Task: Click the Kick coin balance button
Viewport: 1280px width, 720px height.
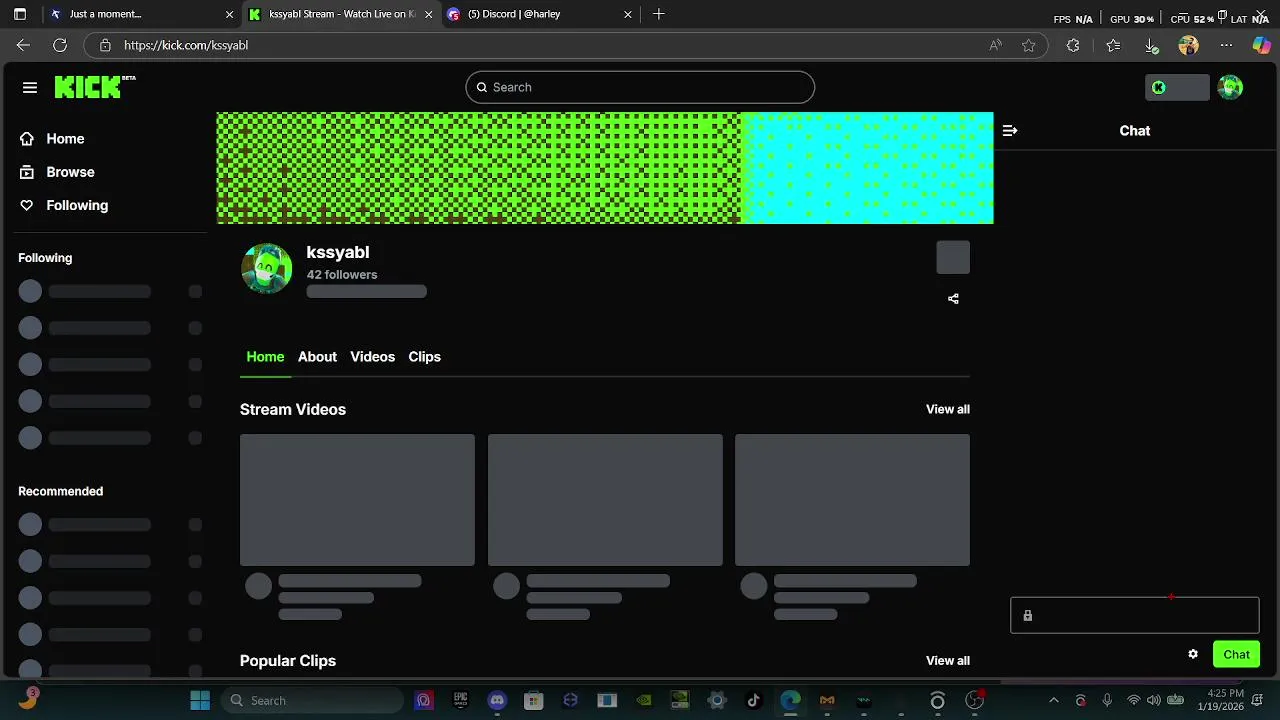Action: coord(1177,88)
